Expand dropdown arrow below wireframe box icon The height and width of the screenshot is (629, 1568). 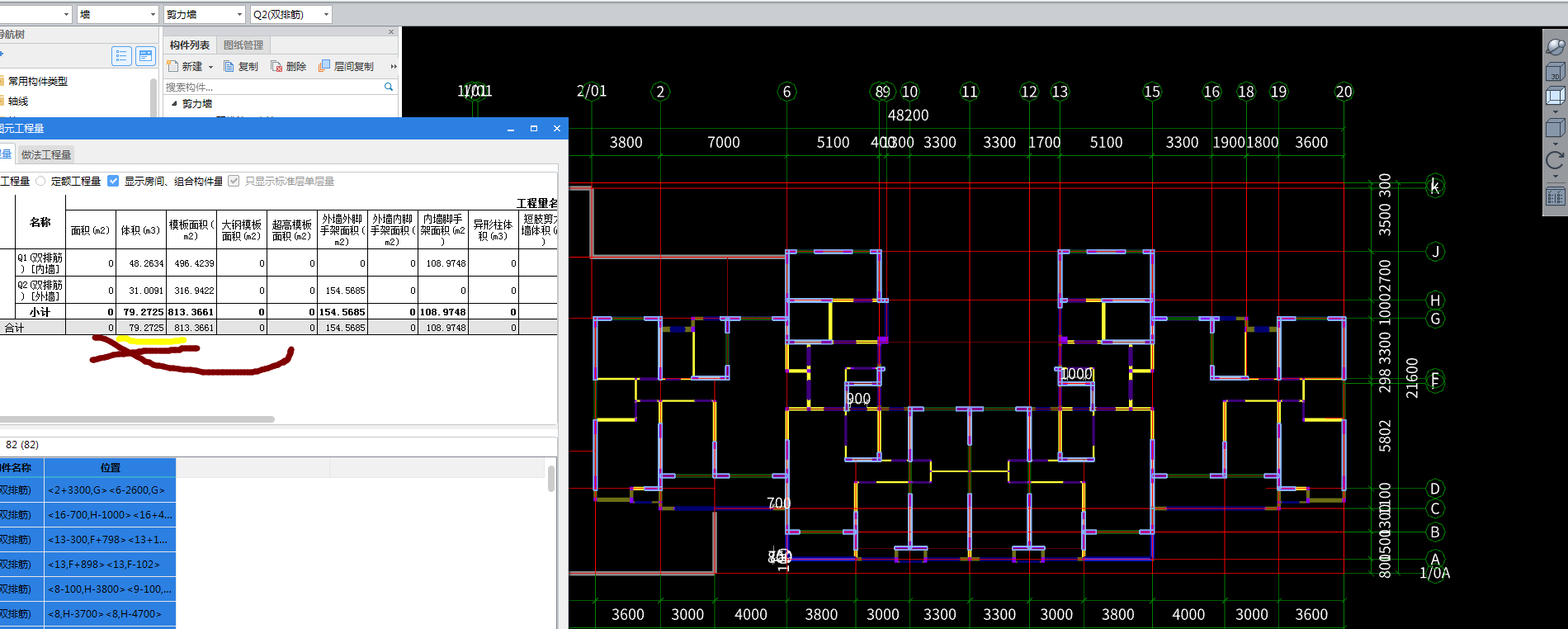coord(1556,111)
